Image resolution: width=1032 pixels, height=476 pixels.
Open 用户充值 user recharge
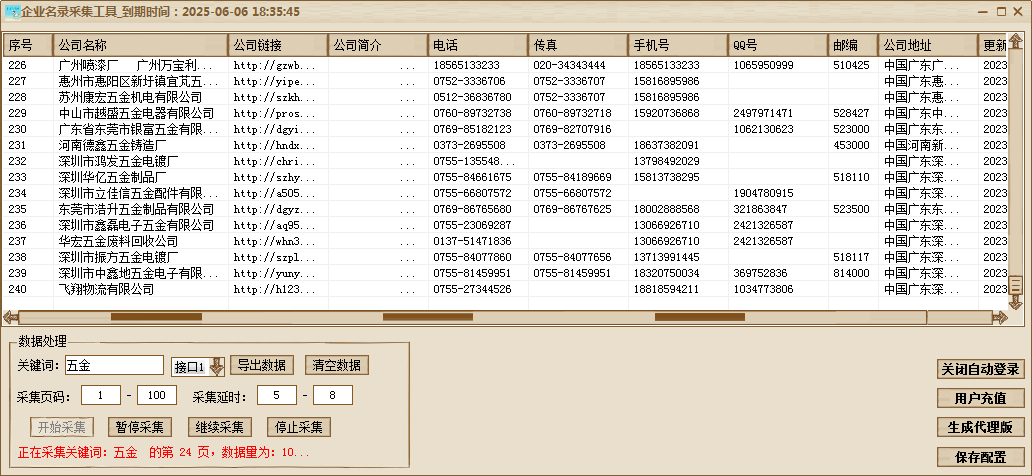[980, 398]
